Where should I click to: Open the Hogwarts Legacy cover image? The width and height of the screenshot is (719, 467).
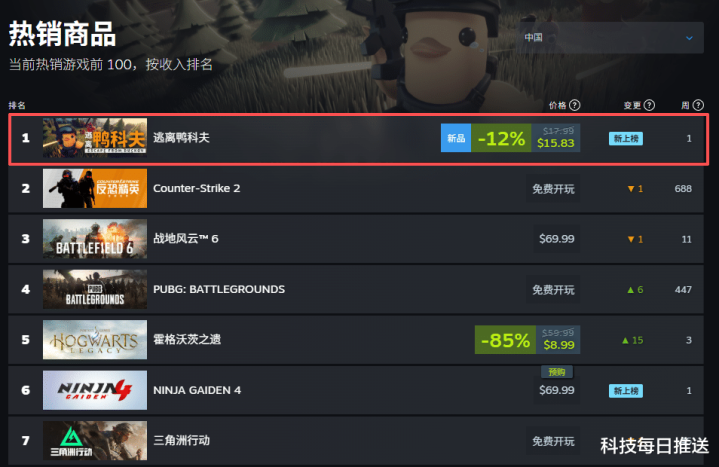click(95, 339)
